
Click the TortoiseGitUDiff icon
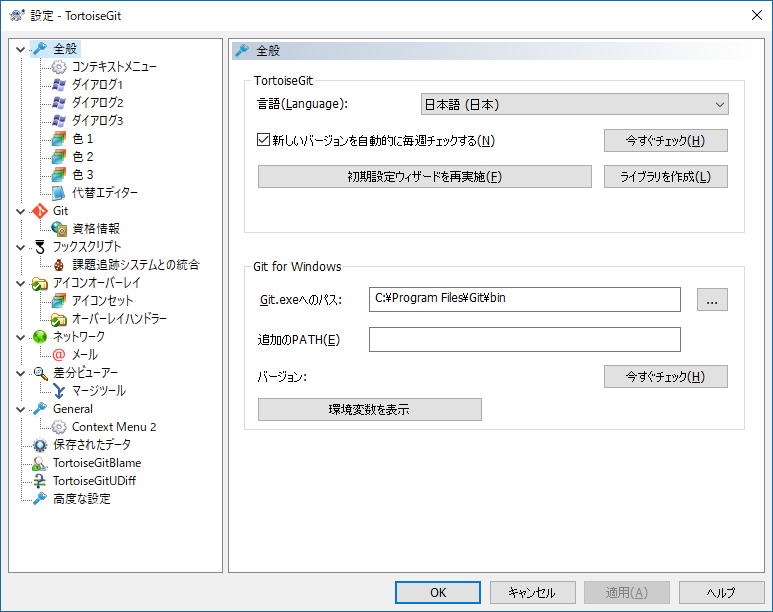click(x=40, y=481)
